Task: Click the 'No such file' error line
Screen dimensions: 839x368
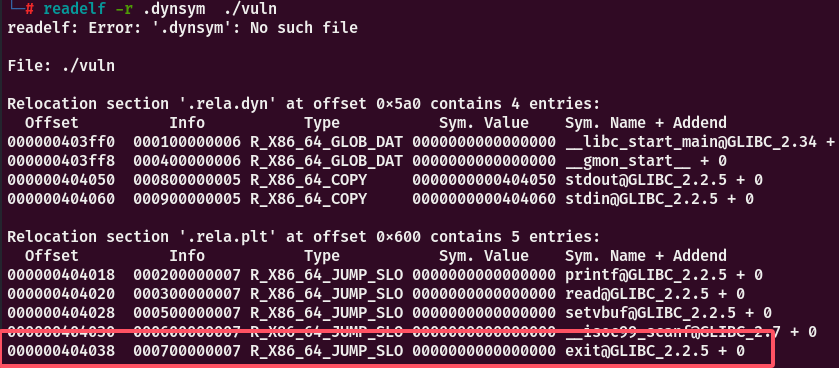Action: click(x=182, y=28)
